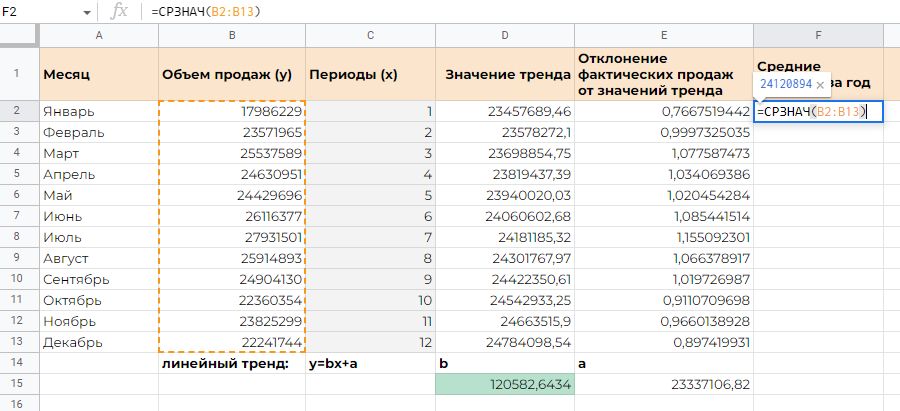Select column F header

tap(818, 36)
